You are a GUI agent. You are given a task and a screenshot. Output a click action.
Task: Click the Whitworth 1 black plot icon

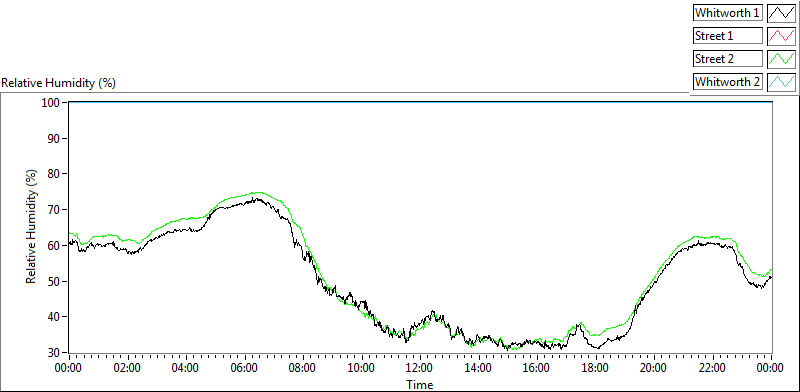[x=782, y=13]
